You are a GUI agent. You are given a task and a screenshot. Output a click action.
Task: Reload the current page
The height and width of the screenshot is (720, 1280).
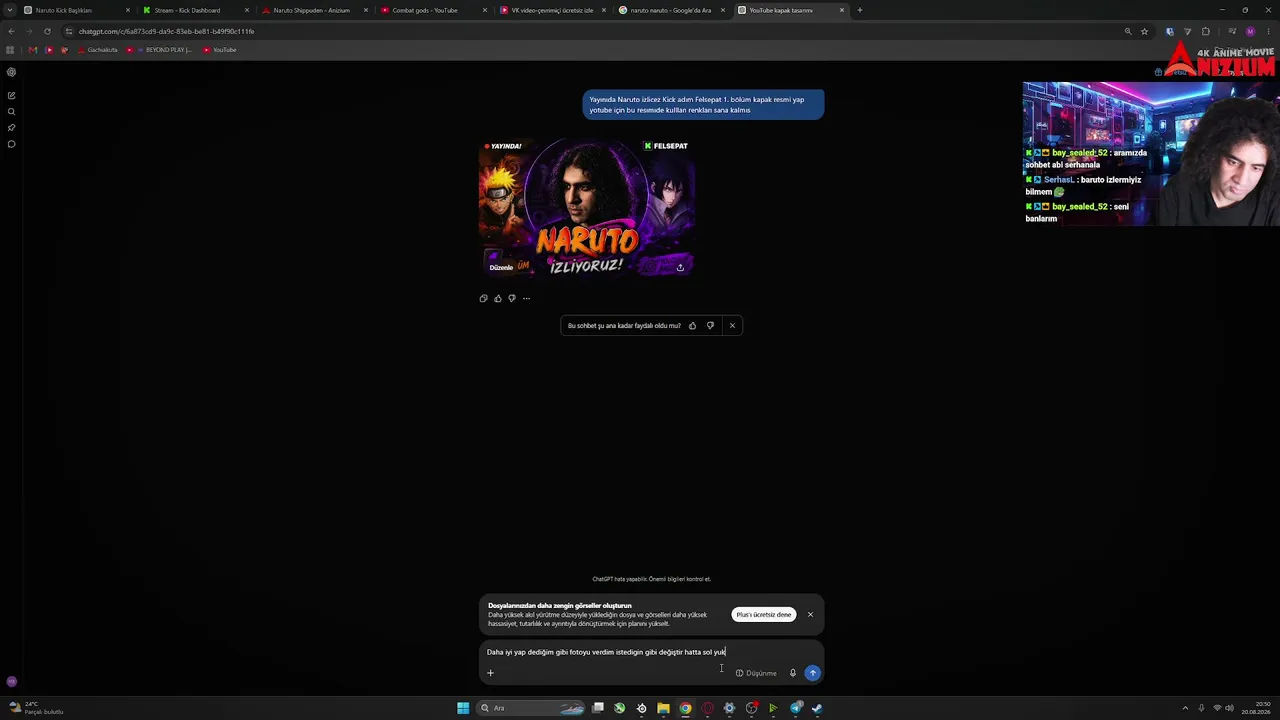click(x=47, y=31)
